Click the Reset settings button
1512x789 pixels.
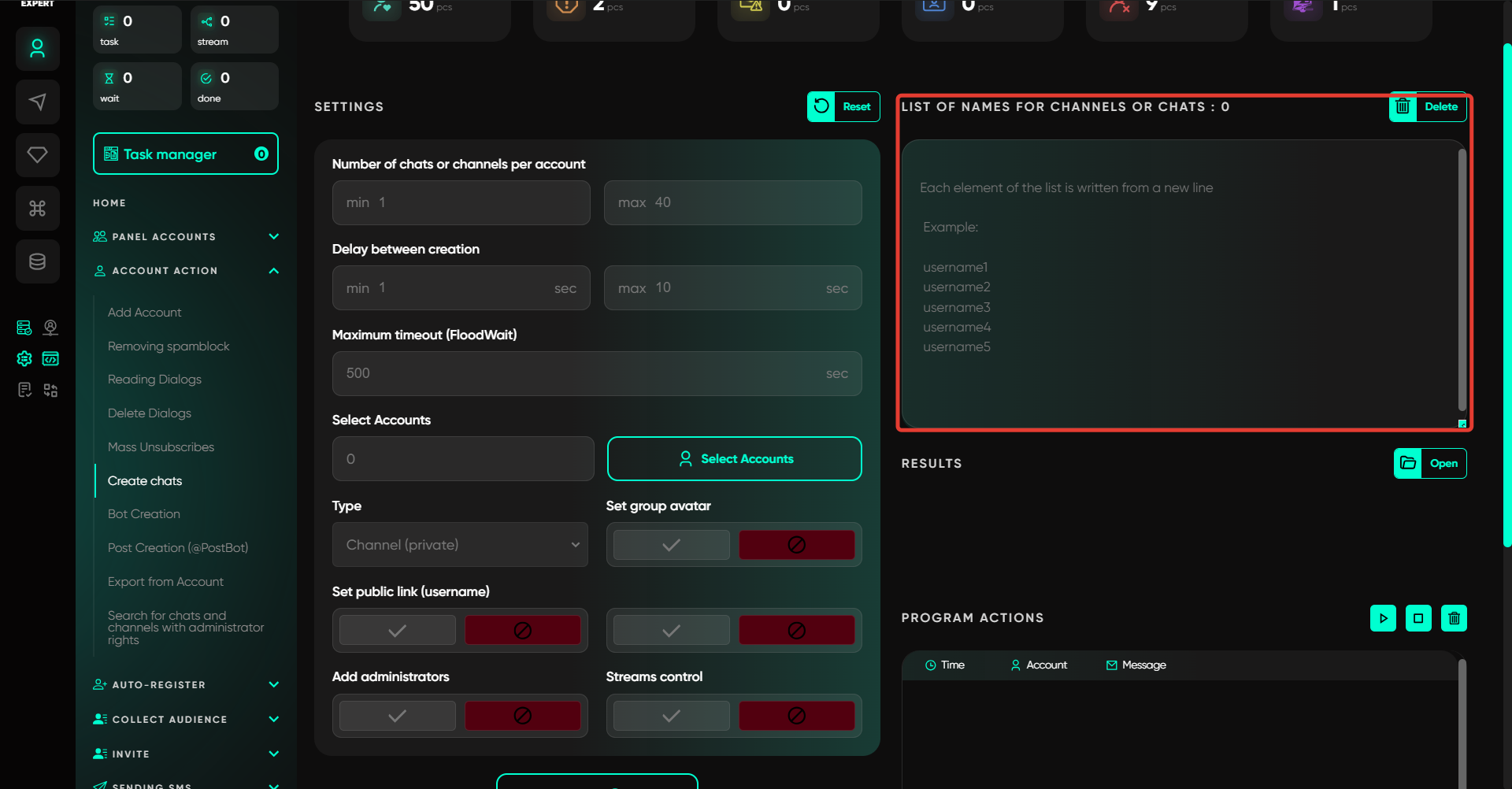[843, 106]
